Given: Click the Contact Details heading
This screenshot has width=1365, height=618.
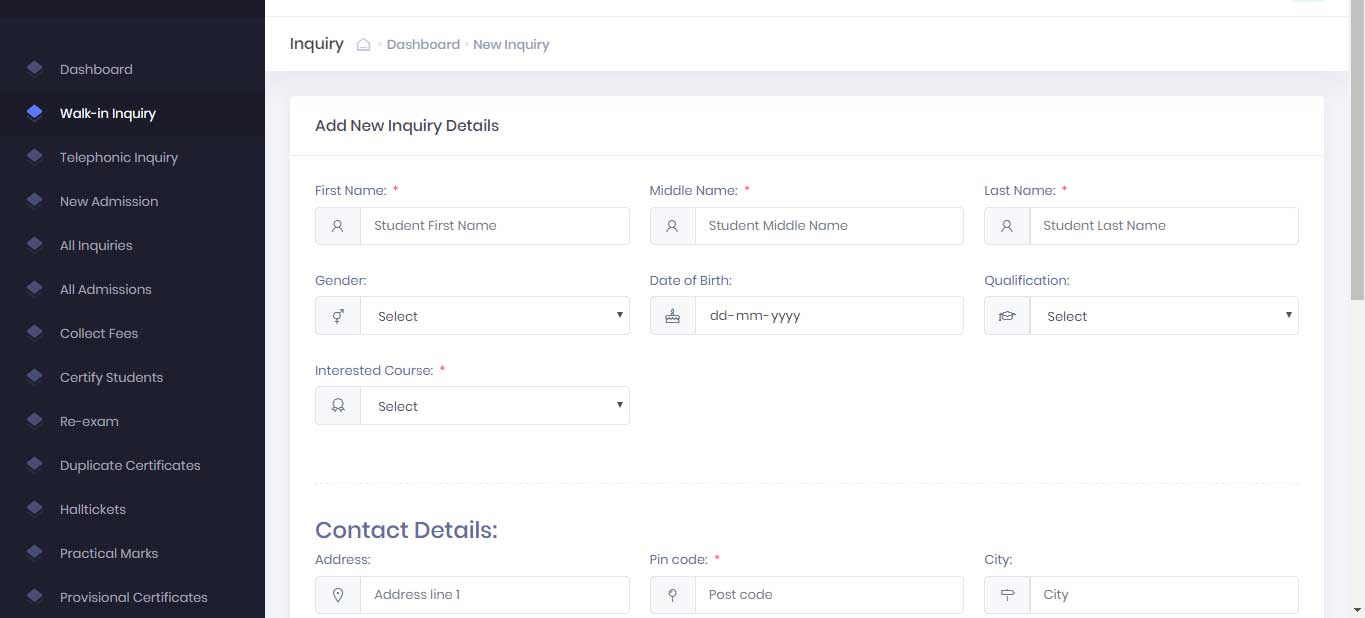Looking at the screenshot, I should pyautogui.click(x=406, y=530).
